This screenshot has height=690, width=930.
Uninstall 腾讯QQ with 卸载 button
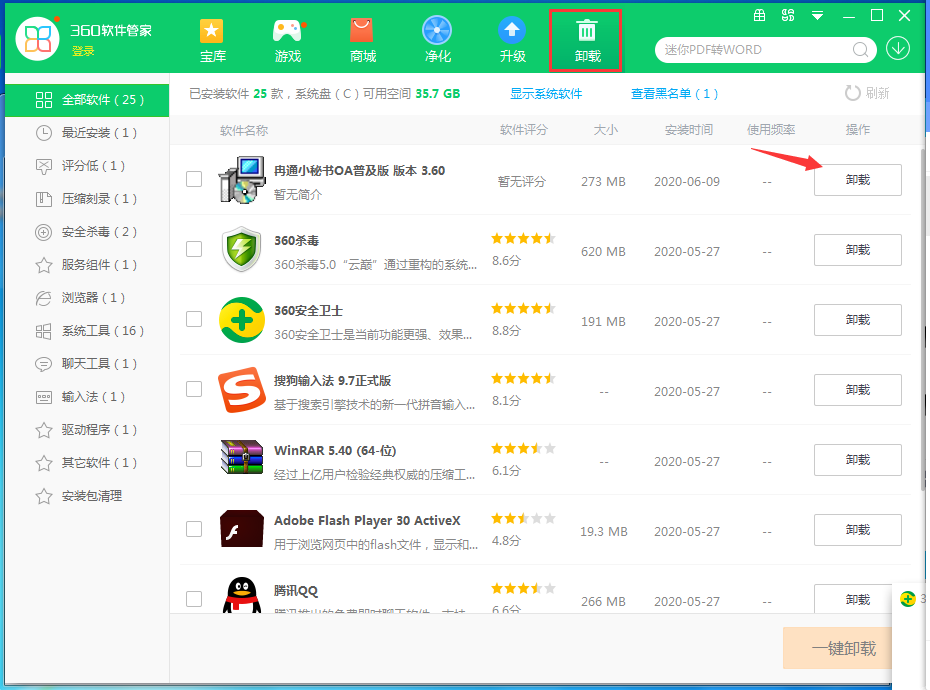point(853,599)
